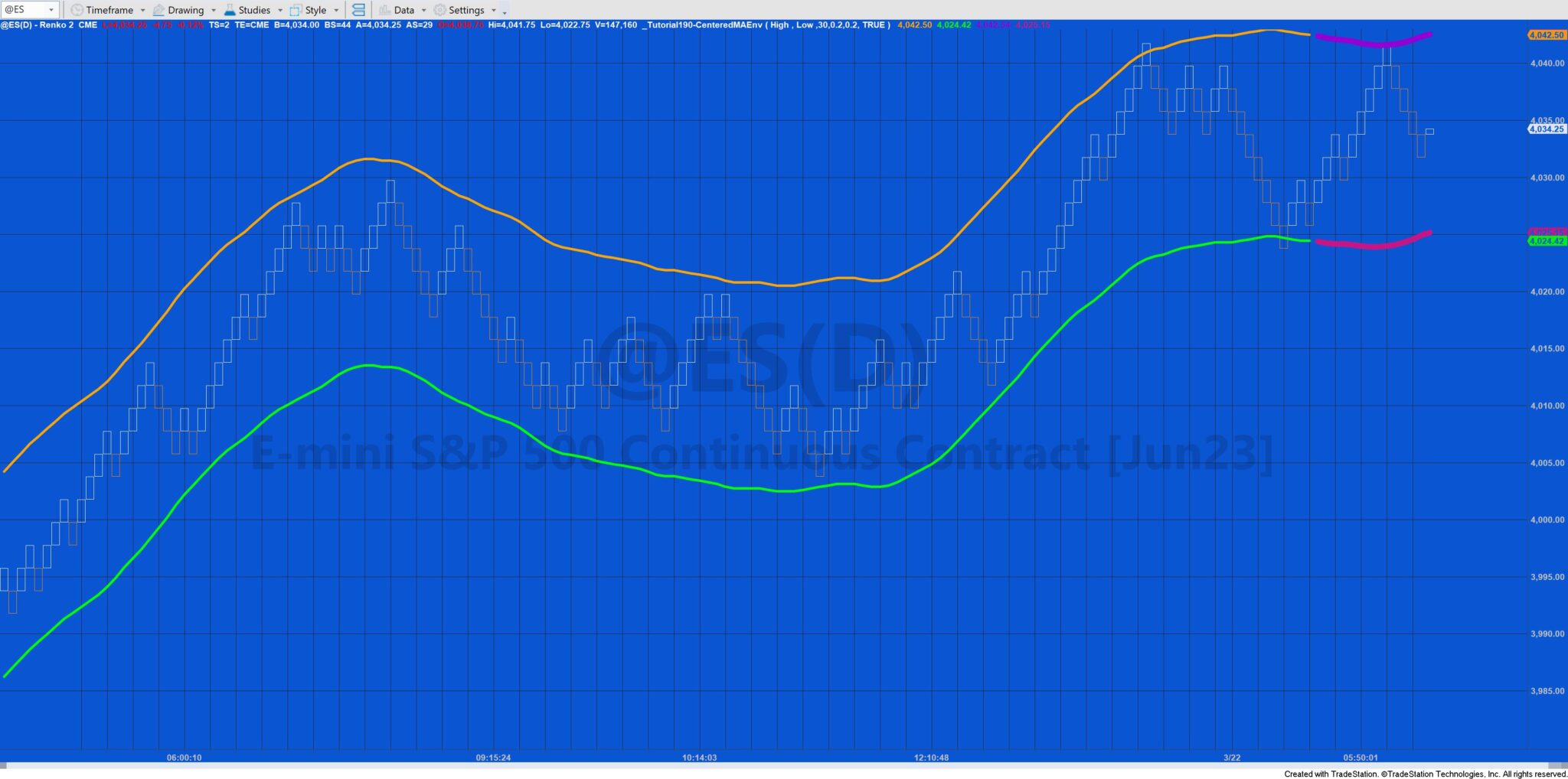Click the 3/22 date label on time axis
The image size is (1568, 779).
point(1233,758)
